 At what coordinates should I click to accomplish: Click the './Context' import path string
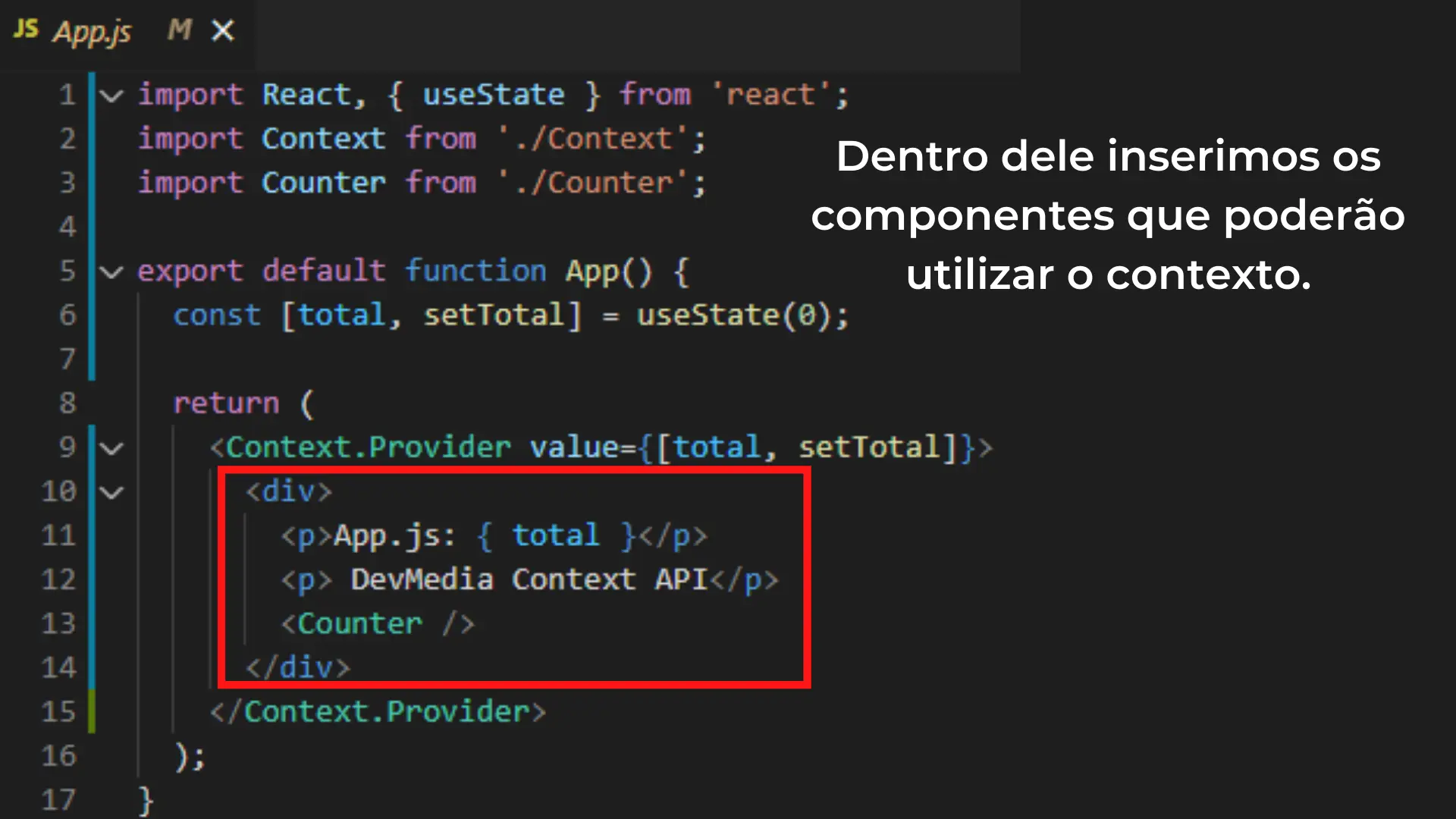click(593, 140)
